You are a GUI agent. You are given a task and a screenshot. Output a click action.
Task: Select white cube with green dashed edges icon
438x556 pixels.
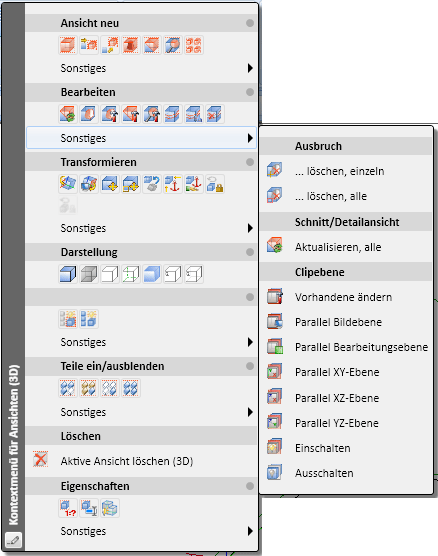[x=131, y=274]
